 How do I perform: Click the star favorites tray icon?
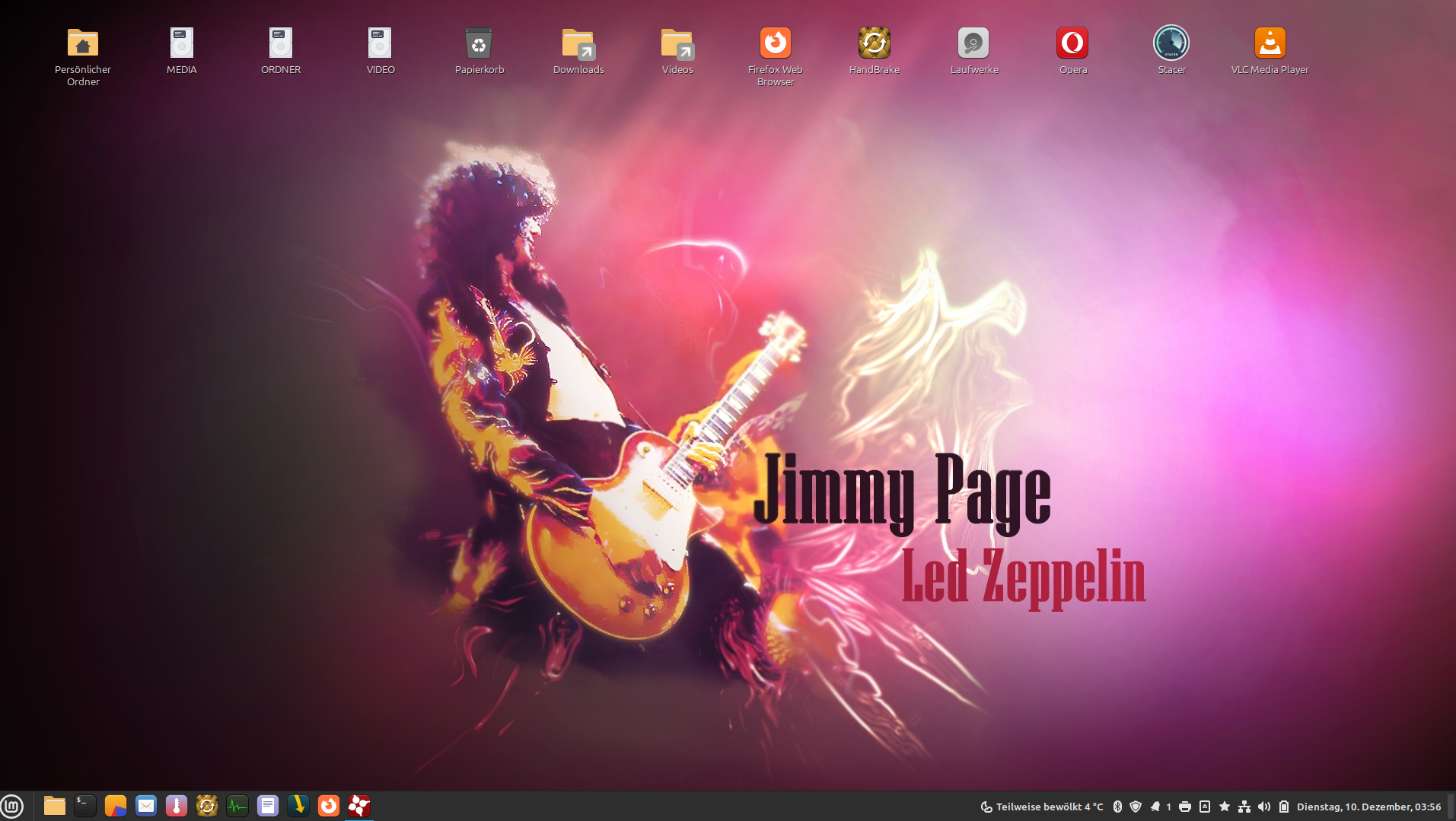[1225, 807]
